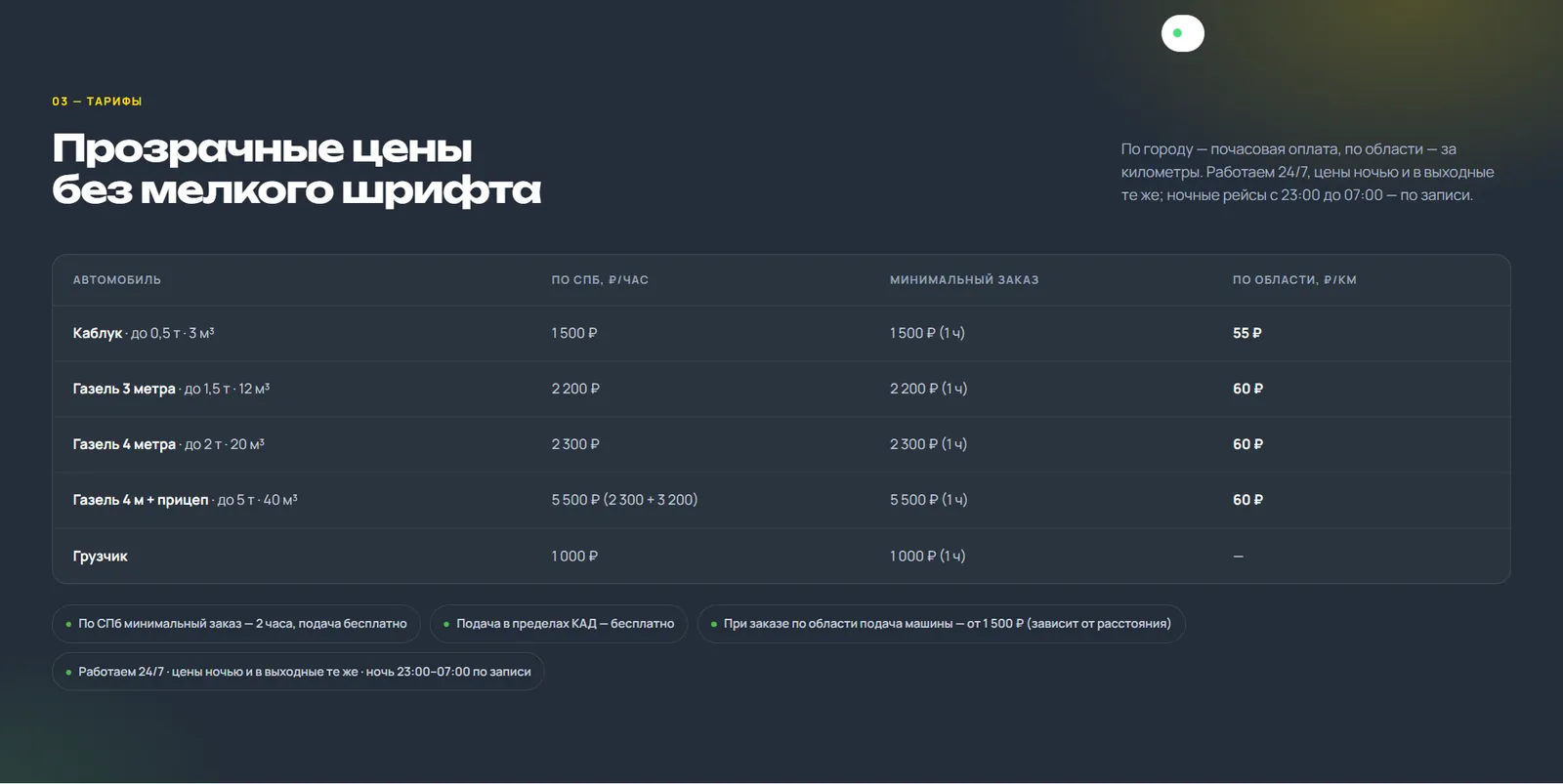Click the "МИНИМАЛЬНЫЙ ЗАКАЗ" column header

pos(964,280)
